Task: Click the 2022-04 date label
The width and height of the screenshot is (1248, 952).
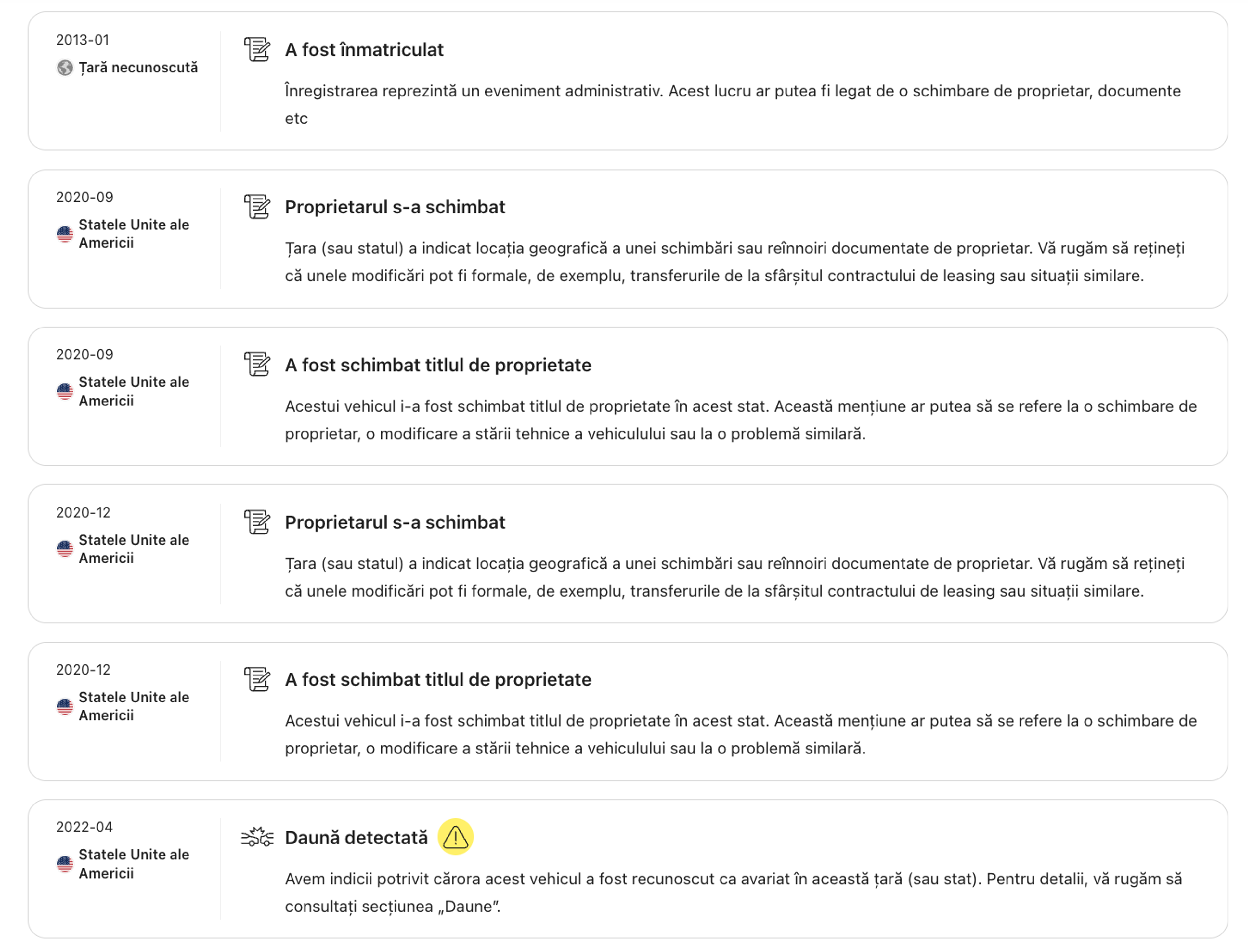Action: (84, 827)
